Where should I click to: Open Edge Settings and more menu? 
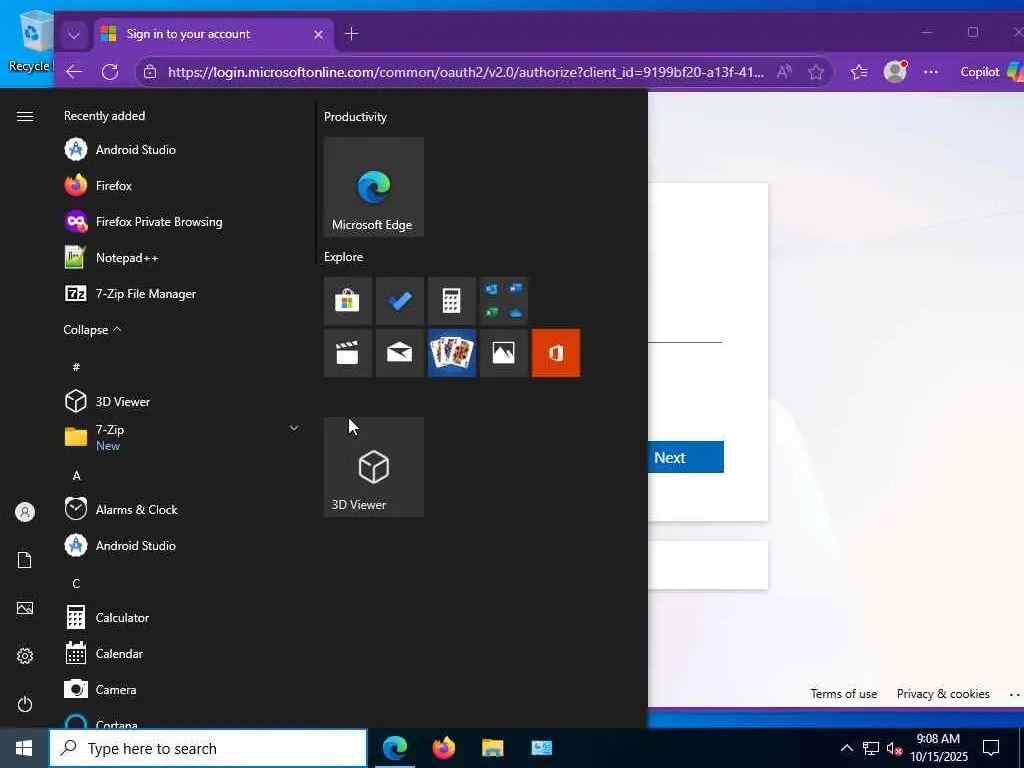click(931, 72)
